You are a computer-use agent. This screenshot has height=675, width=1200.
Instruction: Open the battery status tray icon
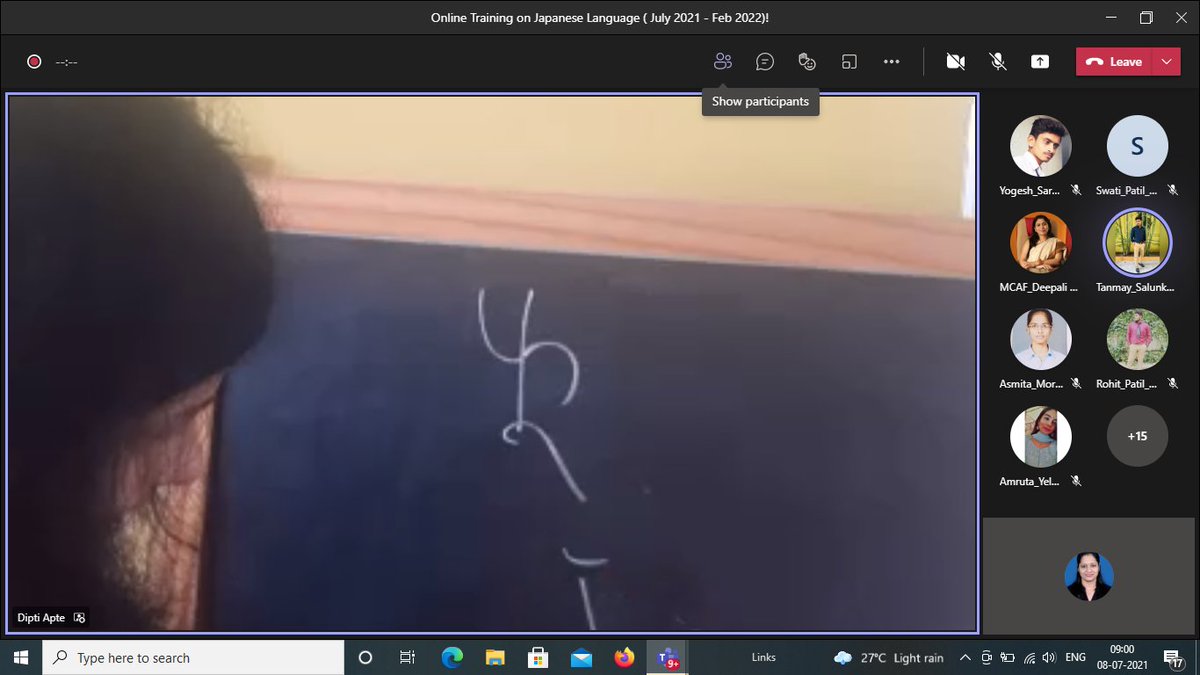click(x=1008, y=657)
